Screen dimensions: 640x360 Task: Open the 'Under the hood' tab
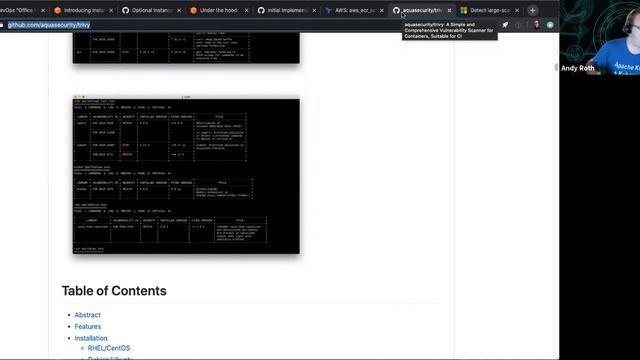coord(218,10)
